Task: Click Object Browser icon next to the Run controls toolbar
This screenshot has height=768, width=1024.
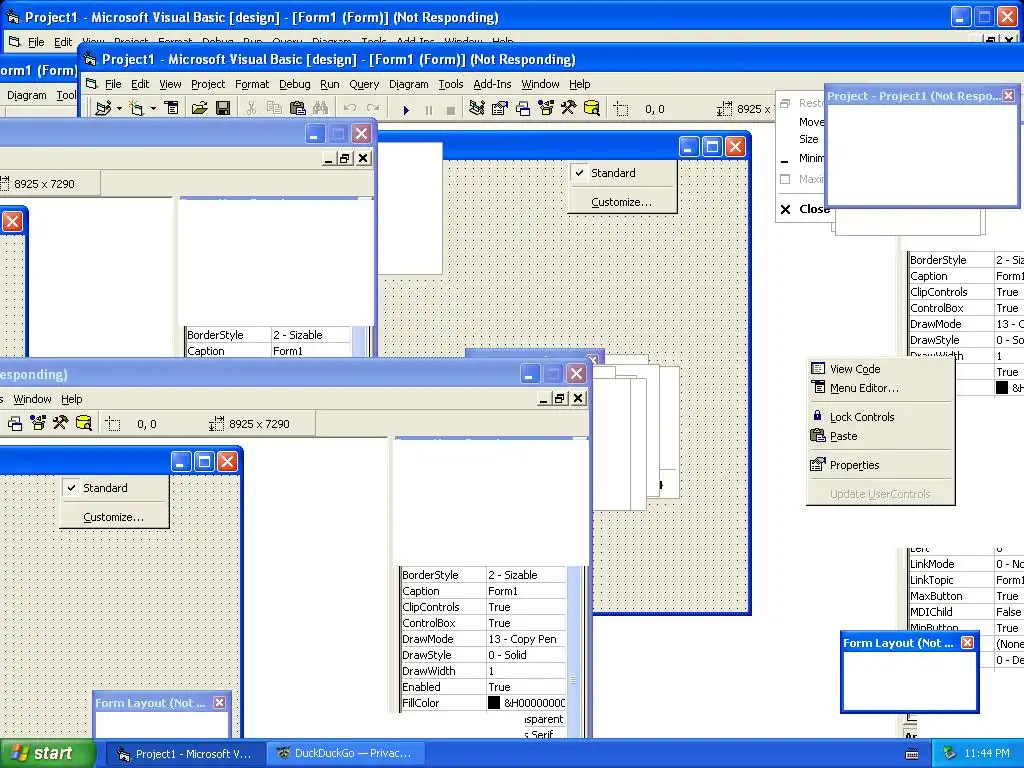Action: (x=545, y=108)
